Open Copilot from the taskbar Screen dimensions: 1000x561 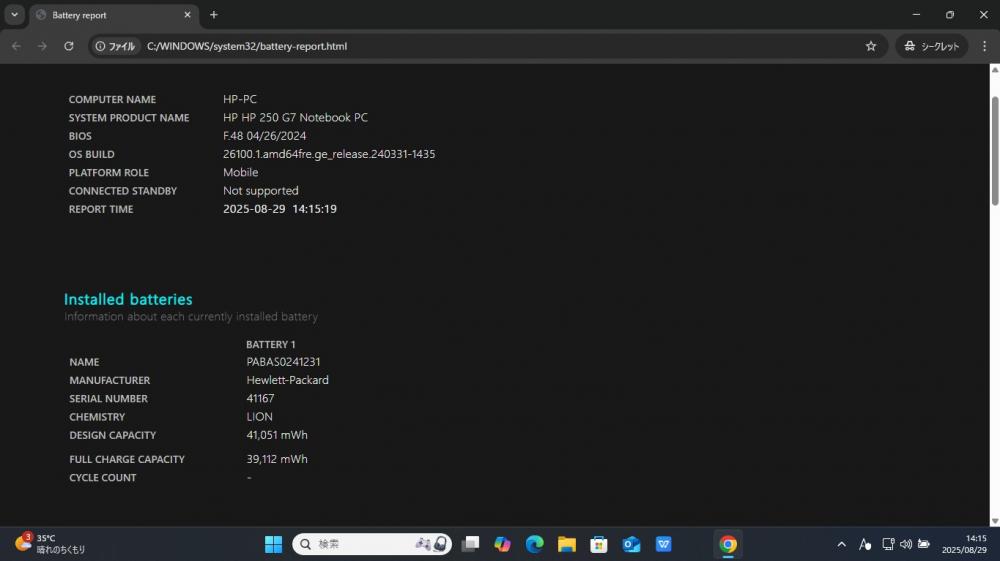coord(502,544)
